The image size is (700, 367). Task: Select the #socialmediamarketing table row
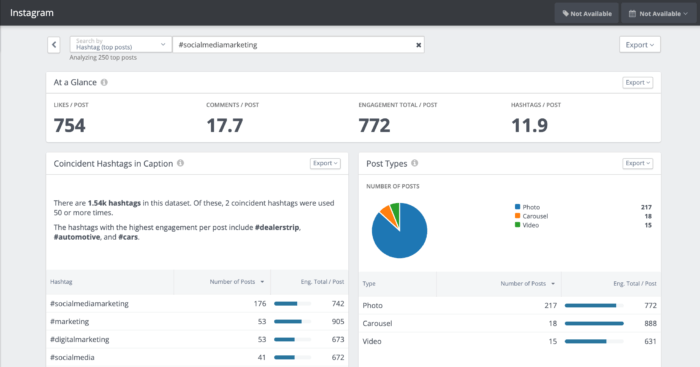tap(197, 304)
